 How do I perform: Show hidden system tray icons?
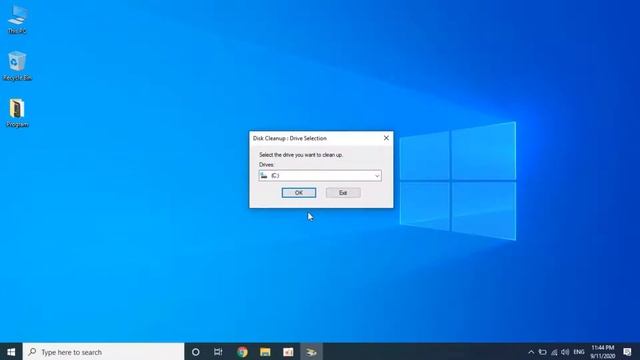click(531, 352)
